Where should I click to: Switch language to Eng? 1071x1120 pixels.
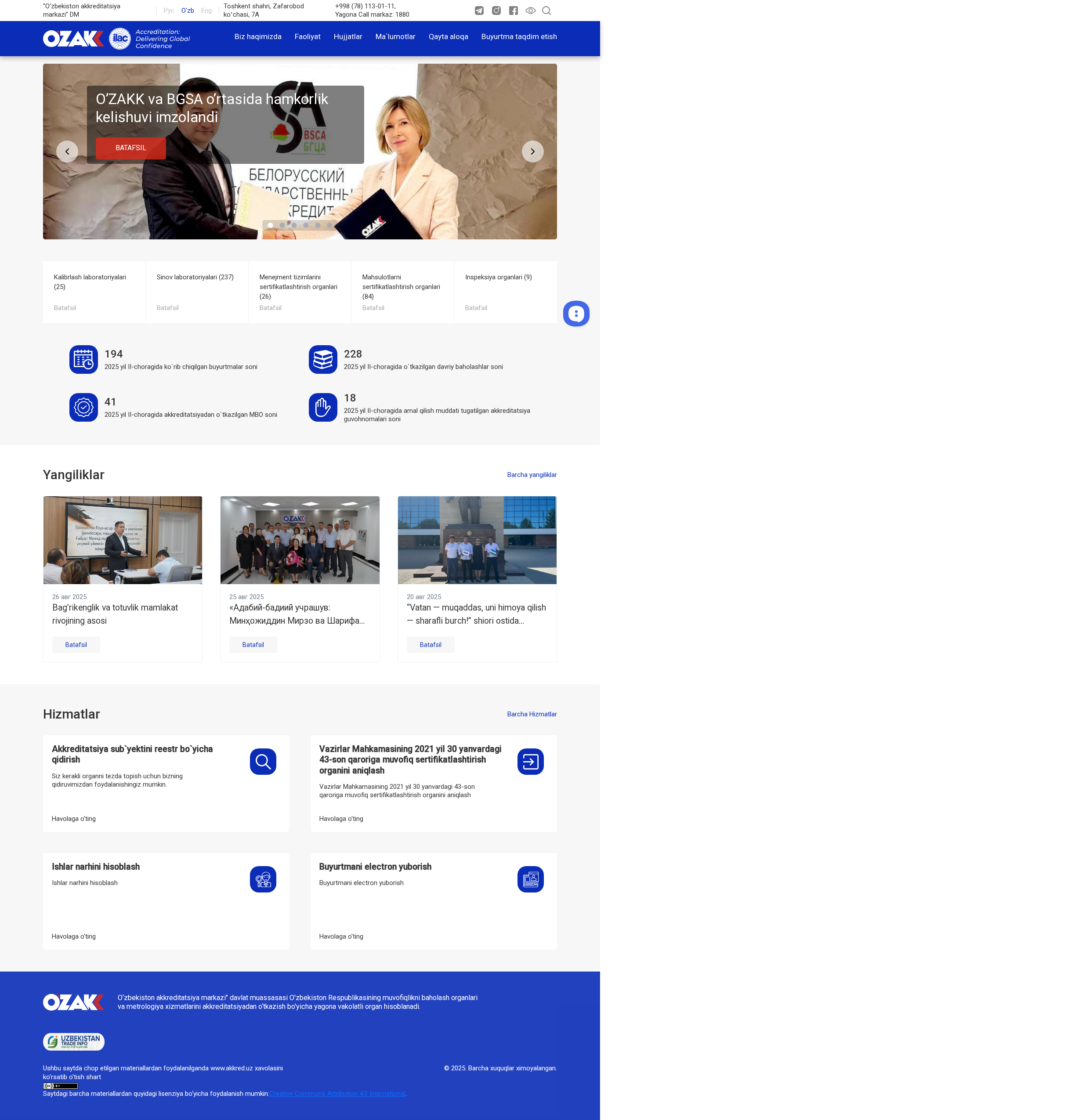coord(206,11)
